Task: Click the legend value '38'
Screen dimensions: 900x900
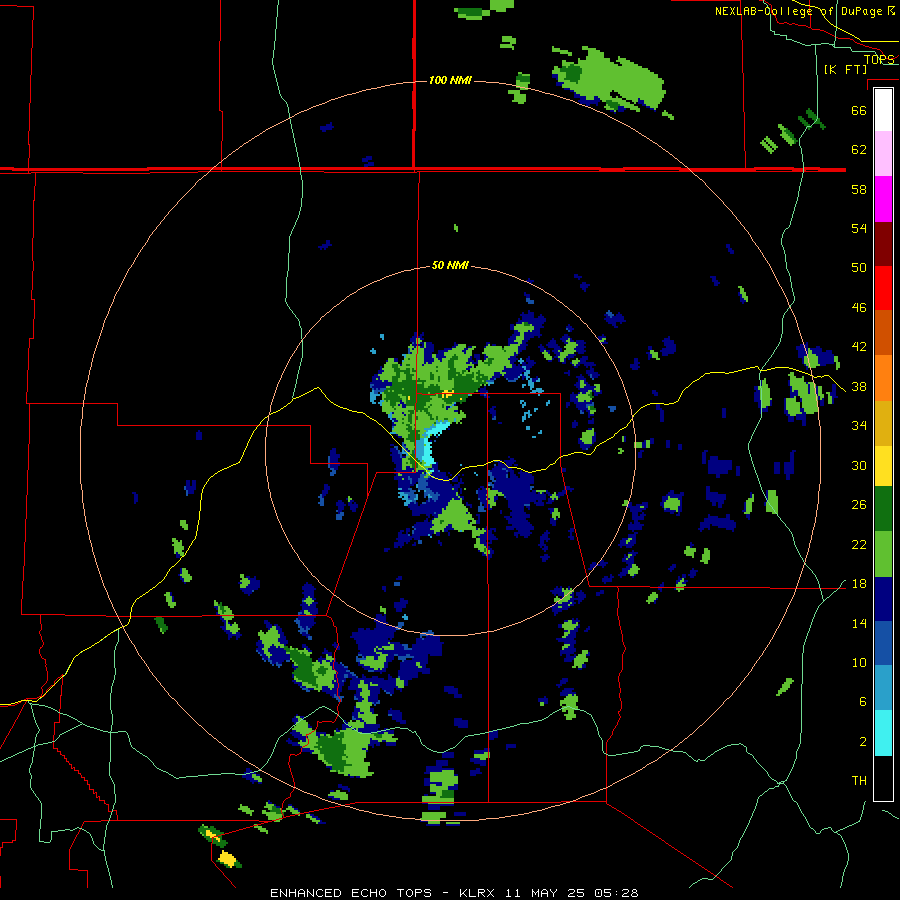Action: point(859,387)
